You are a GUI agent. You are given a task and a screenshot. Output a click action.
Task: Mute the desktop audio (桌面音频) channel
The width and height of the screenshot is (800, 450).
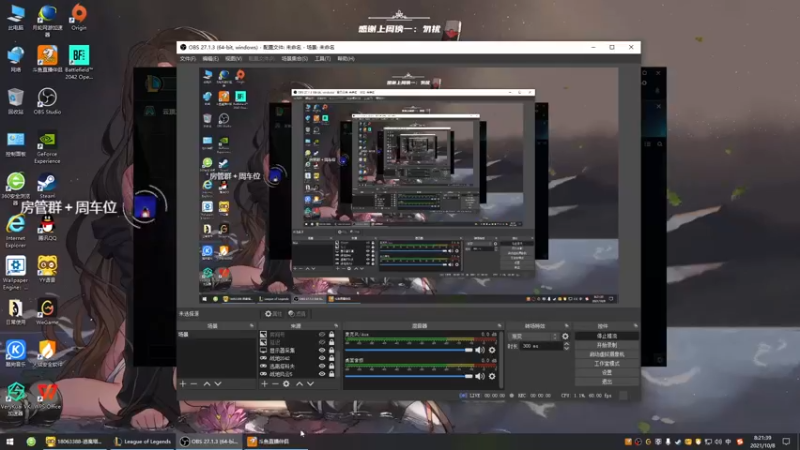pos(480,376)
